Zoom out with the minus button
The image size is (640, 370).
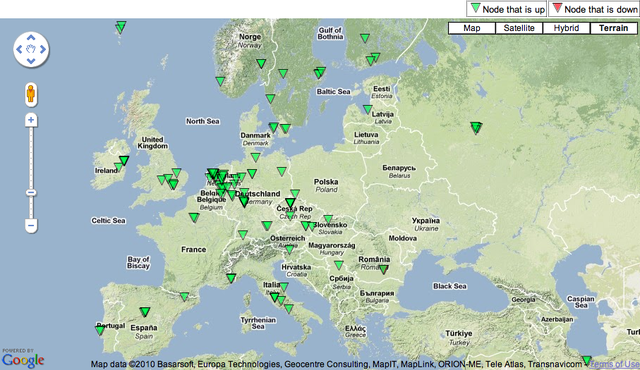tap(31, 225)
